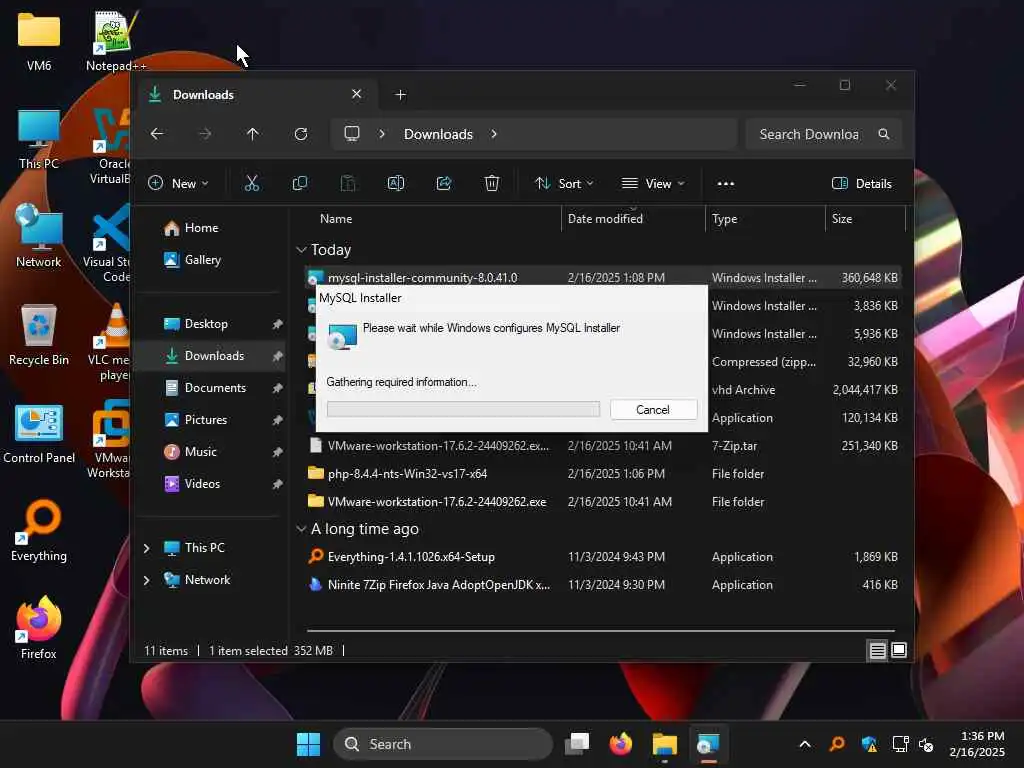
Task: Show hidden tray icons chevron
Action: click(x=805, y=744)
